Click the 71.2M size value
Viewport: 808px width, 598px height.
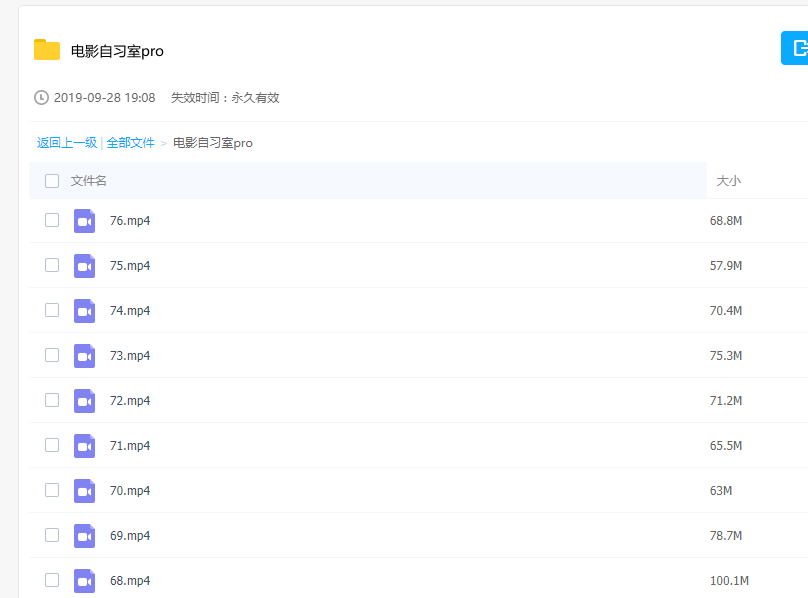(726, 401)
